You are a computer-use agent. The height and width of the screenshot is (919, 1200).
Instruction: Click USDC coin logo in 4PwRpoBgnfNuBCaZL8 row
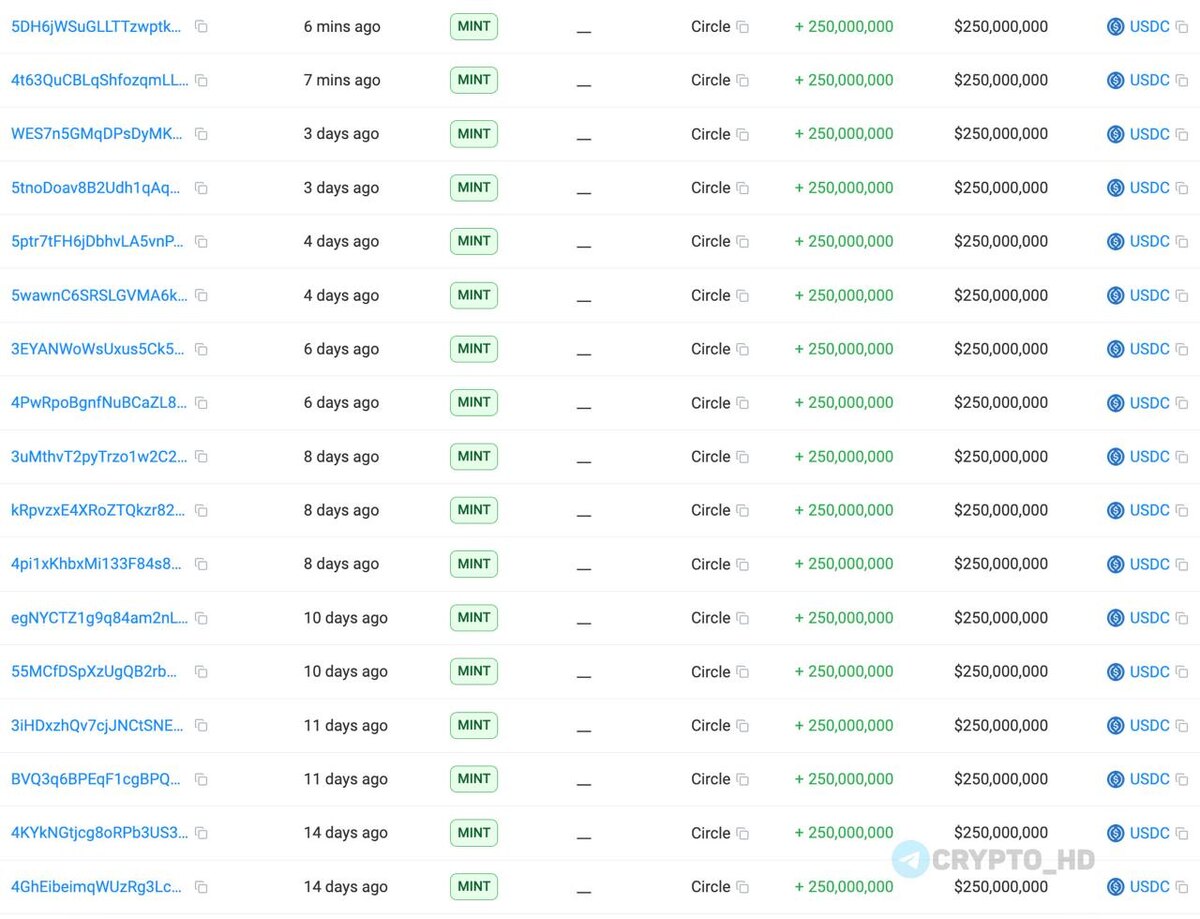[1116, 403]
